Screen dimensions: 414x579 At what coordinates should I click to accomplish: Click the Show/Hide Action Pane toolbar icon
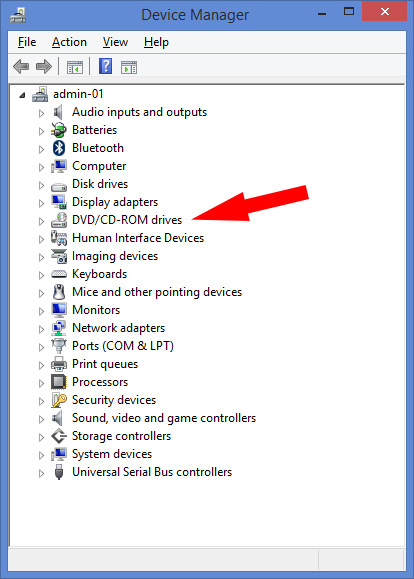coord(129,68)
